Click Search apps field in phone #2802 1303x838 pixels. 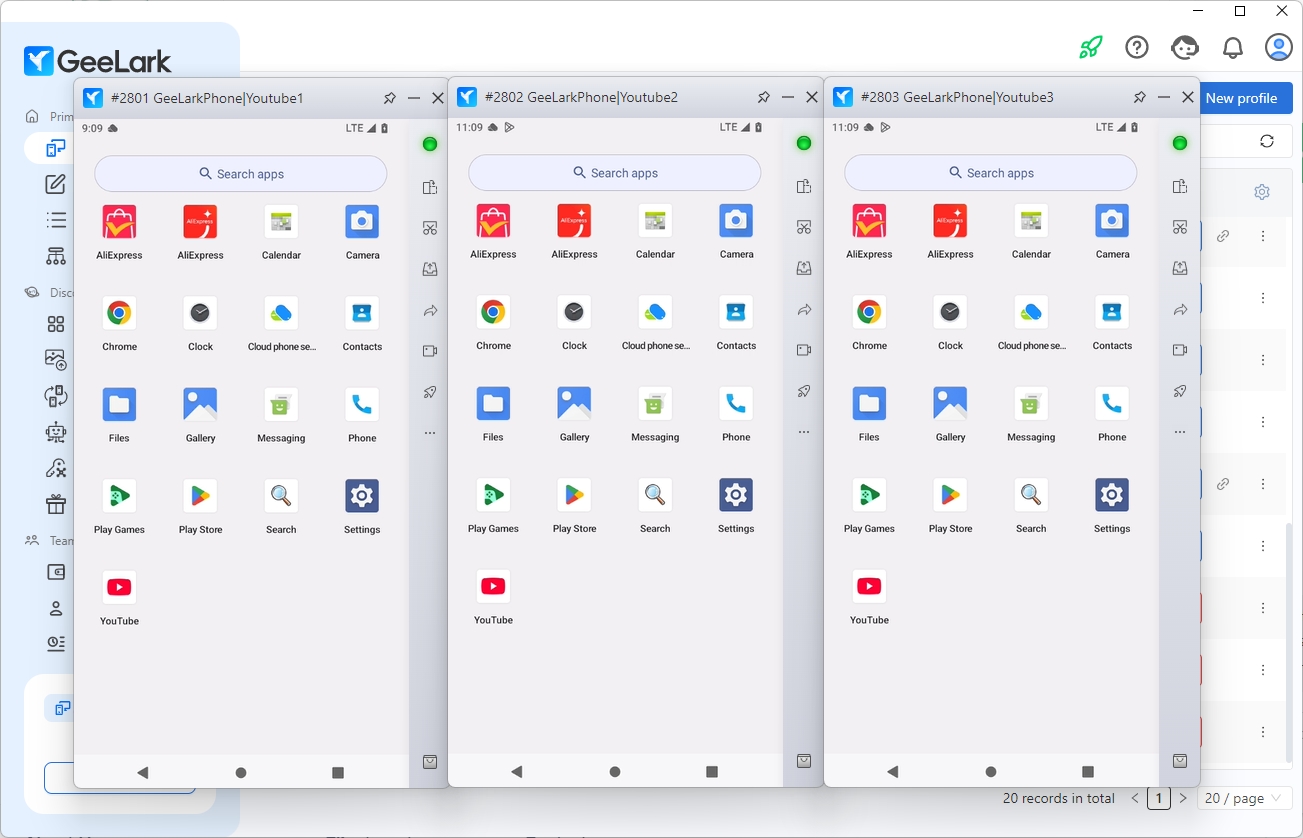tap(614, 173)
